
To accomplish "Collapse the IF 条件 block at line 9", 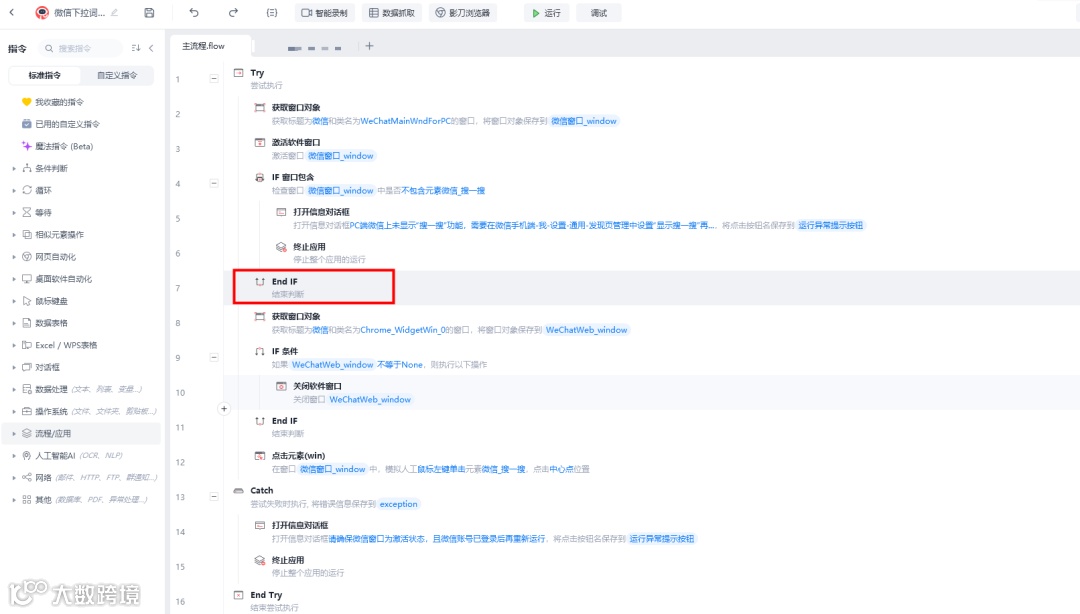I will tap(214, 357).
